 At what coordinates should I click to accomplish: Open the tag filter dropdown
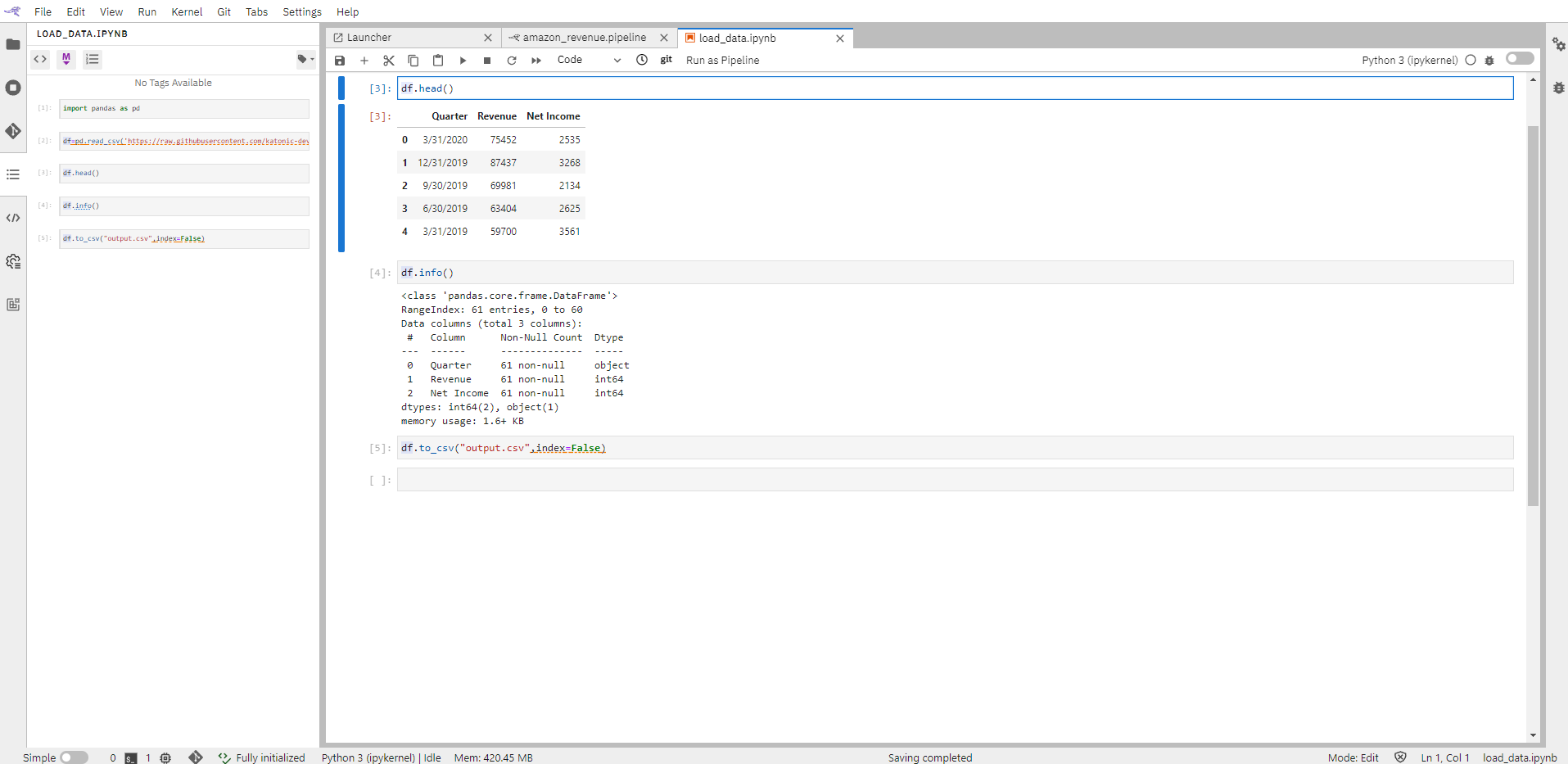[x=305, y=59]
